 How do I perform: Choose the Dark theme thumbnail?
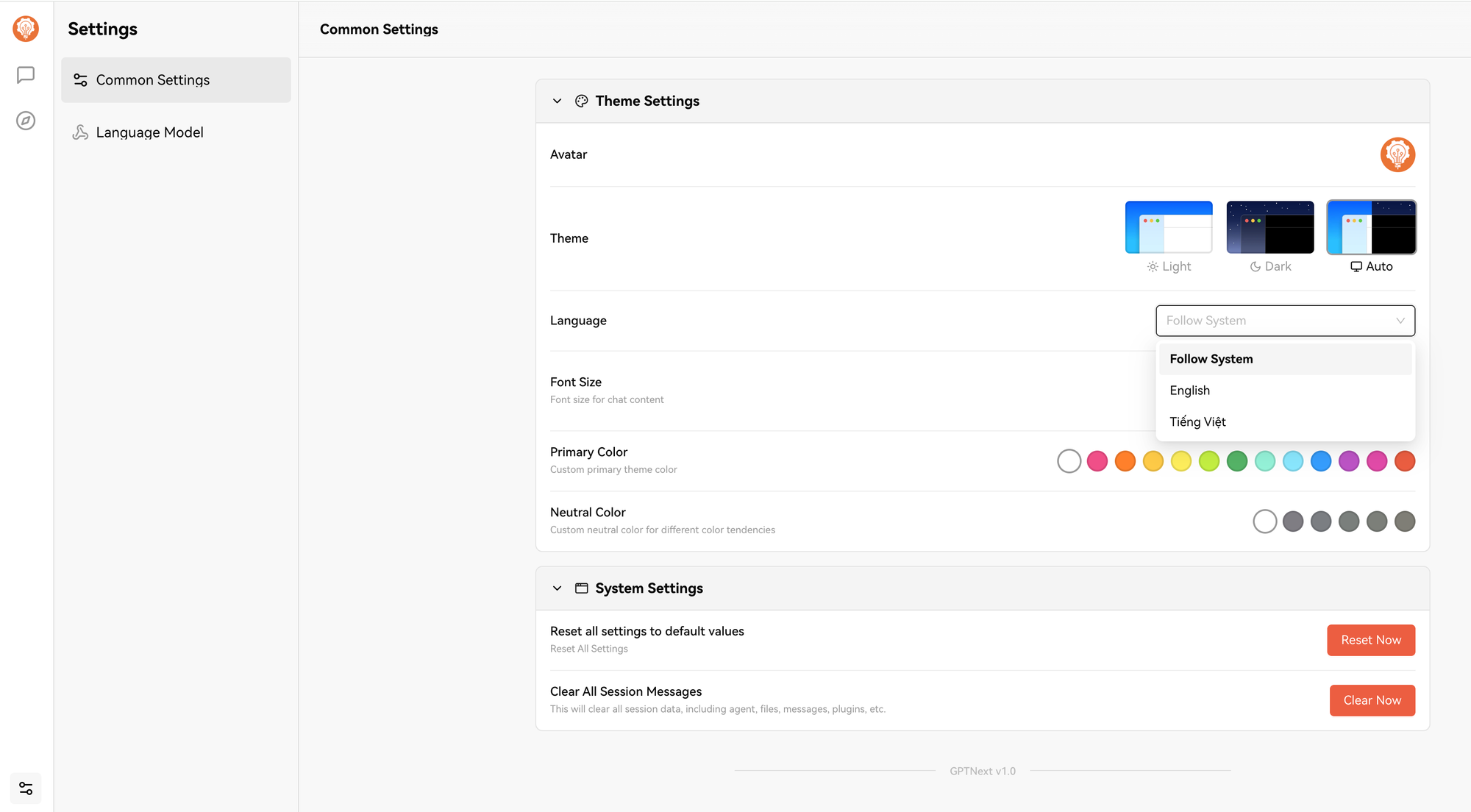tap(1270, 227)
